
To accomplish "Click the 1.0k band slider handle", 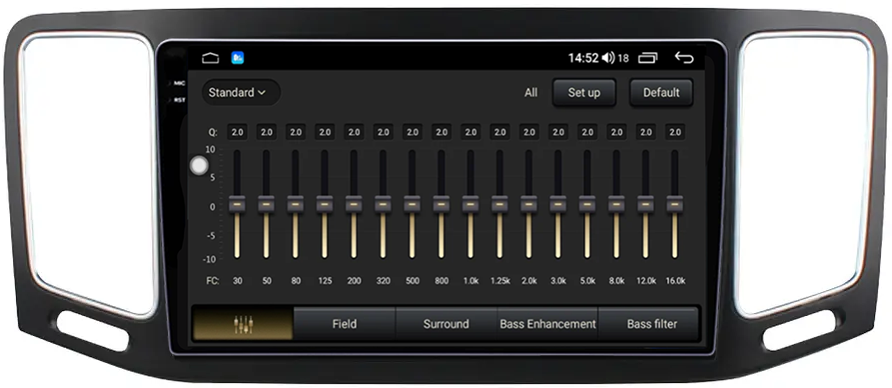I will [x=470, y=204].
